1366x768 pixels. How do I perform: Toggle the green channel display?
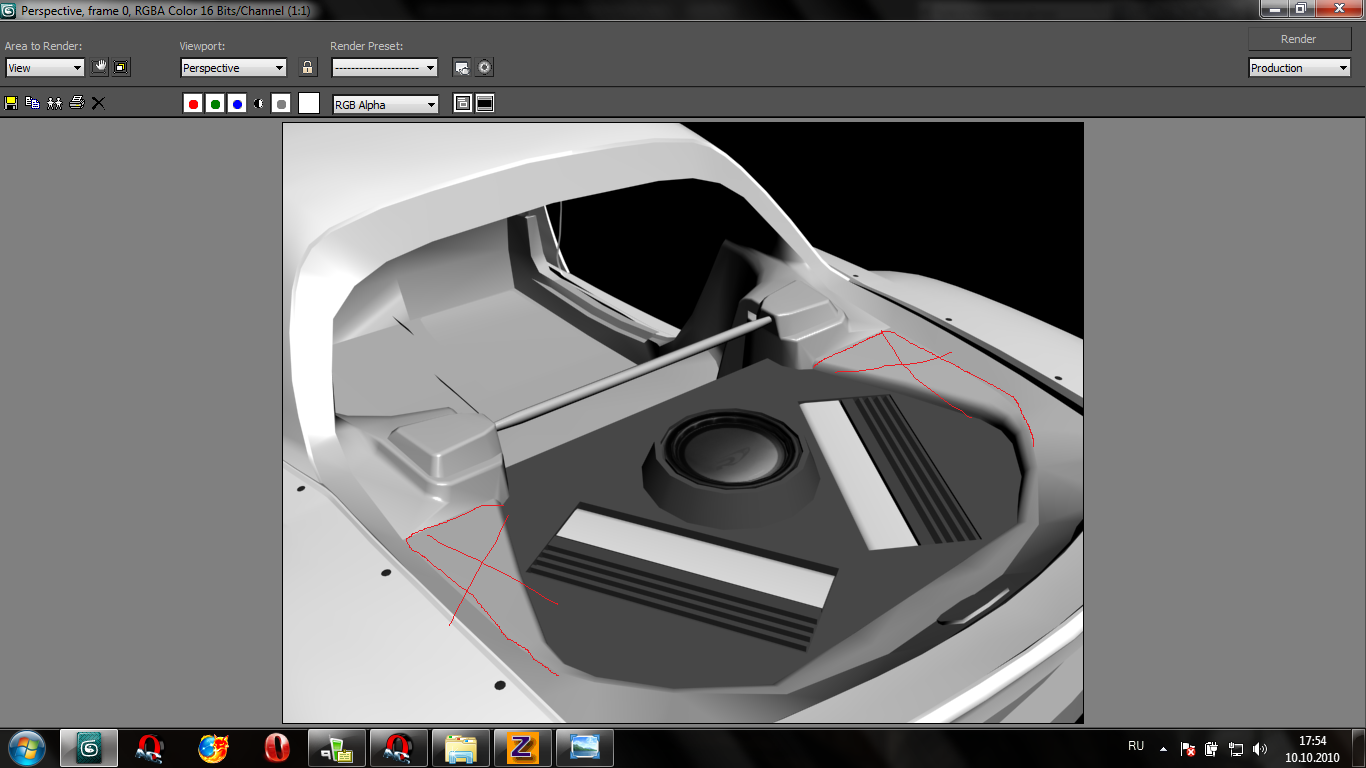215,104
